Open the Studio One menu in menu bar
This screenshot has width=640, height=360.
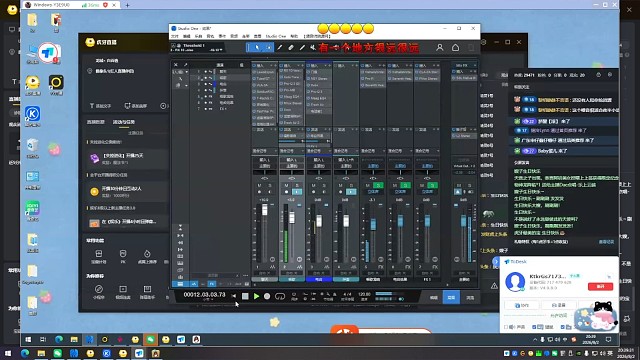[276, 36]
